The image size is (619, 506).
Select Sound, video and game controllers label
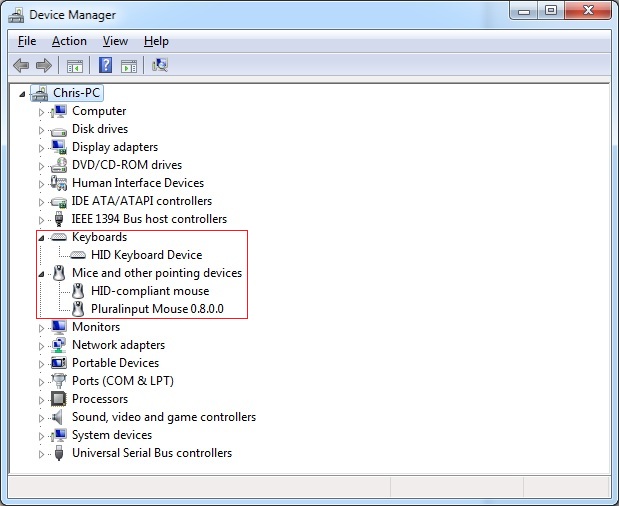(x=164, y=417)
